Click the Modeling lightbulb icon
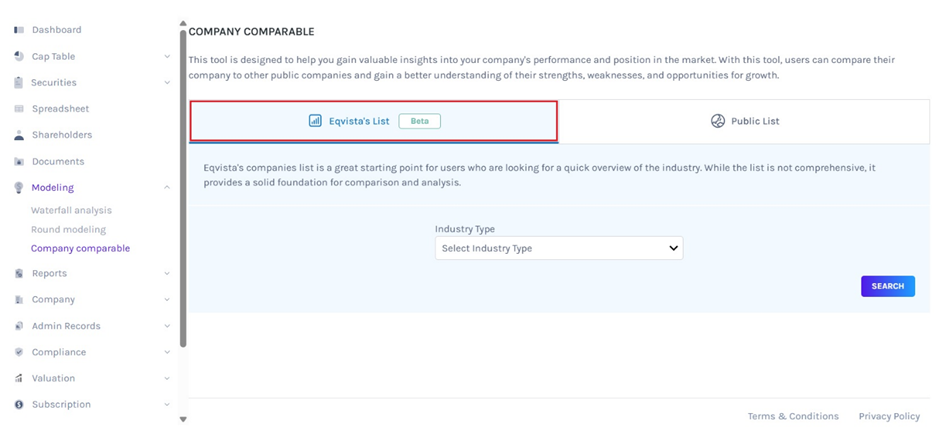 coord(19,188)
